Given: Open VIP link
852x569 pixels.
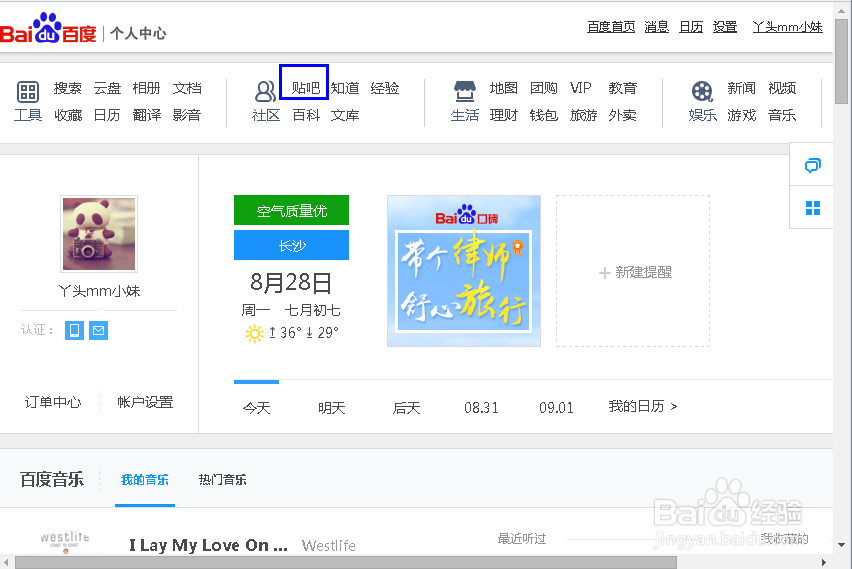Looking at the screenshot, I should point(580,88).
